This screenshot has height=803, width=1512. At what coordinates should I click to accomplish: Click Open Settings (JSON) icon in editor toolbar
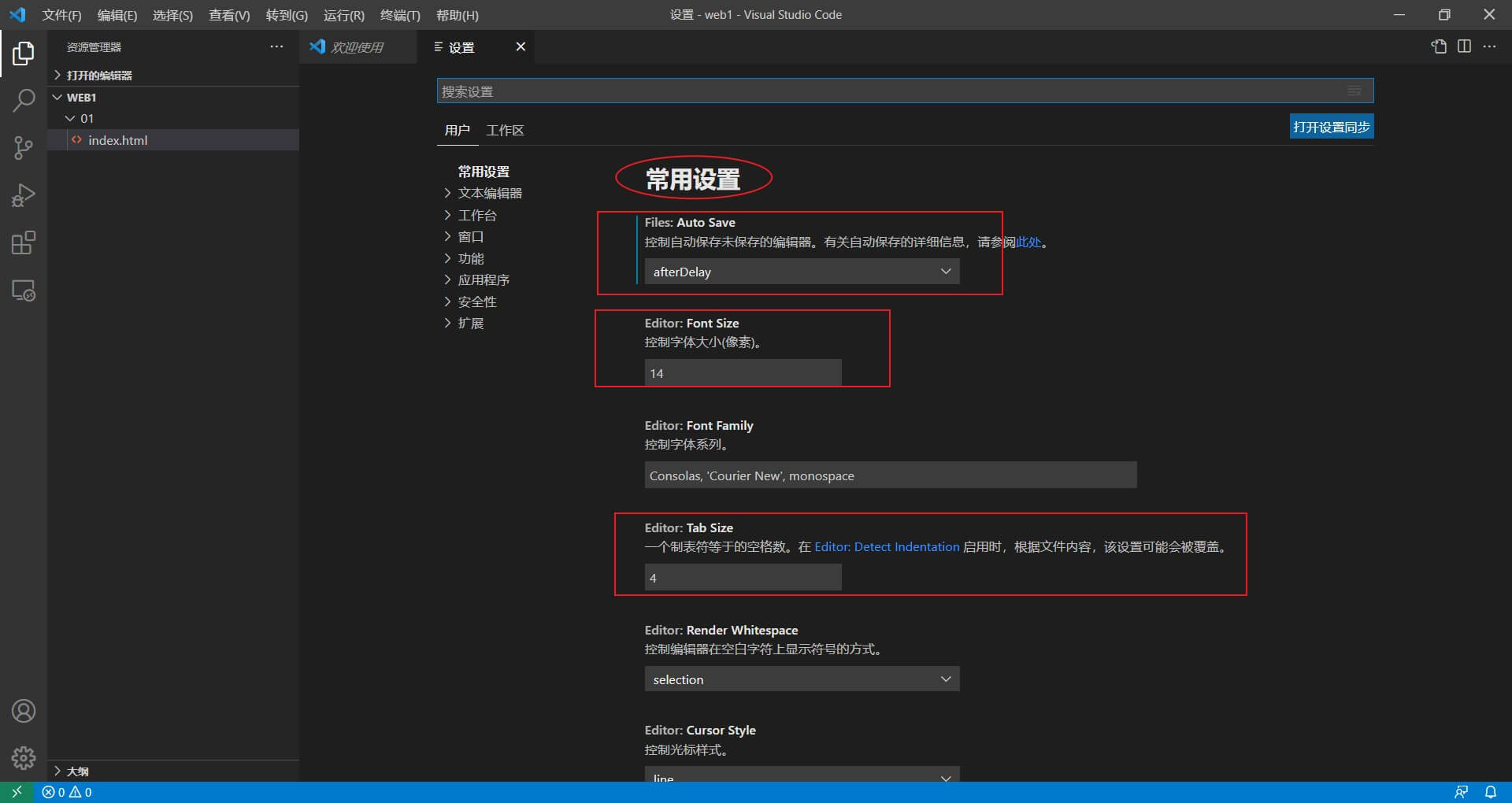tap(1439, 46)
